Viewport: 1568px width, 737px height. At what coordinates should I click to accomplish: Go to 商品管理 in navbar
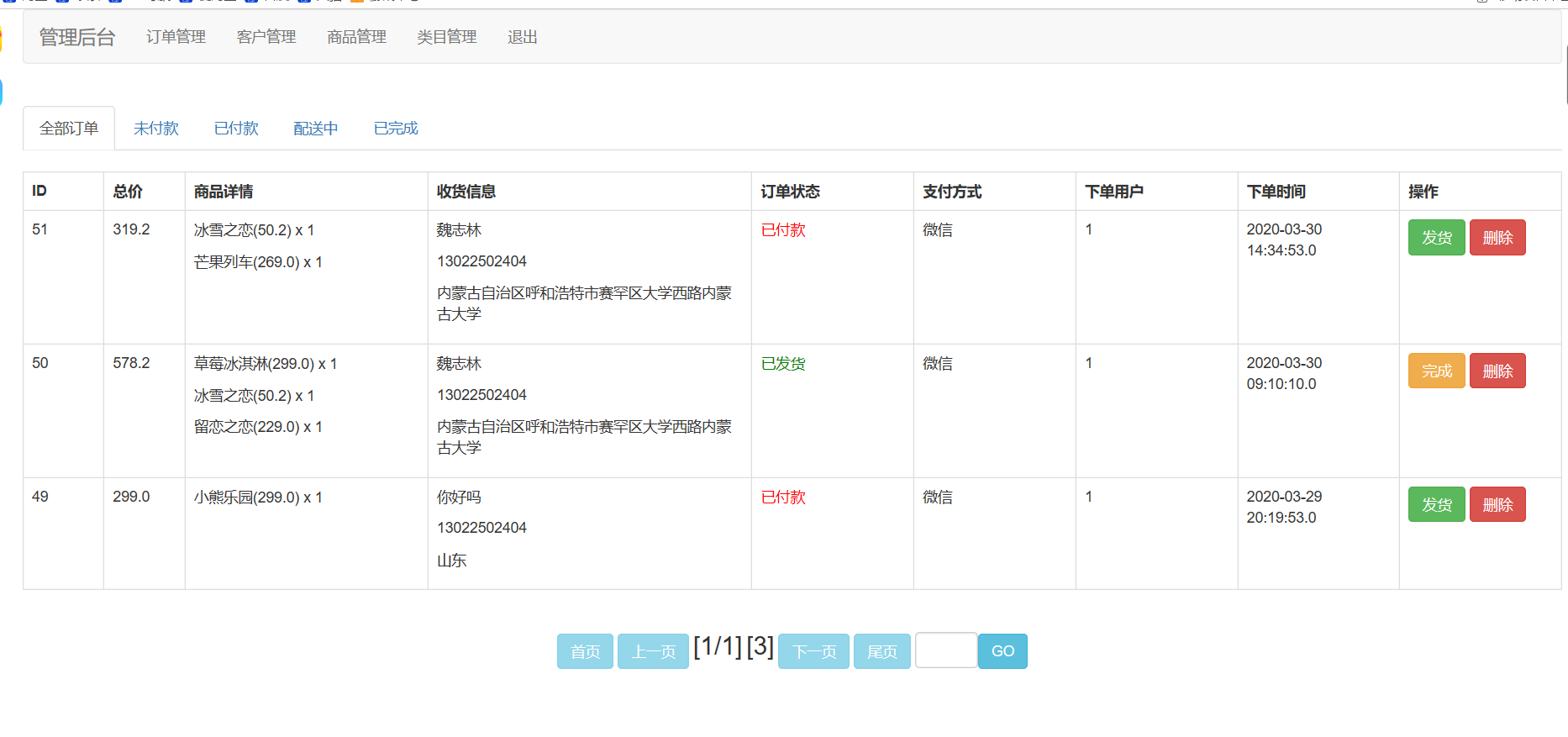[356, 37]
